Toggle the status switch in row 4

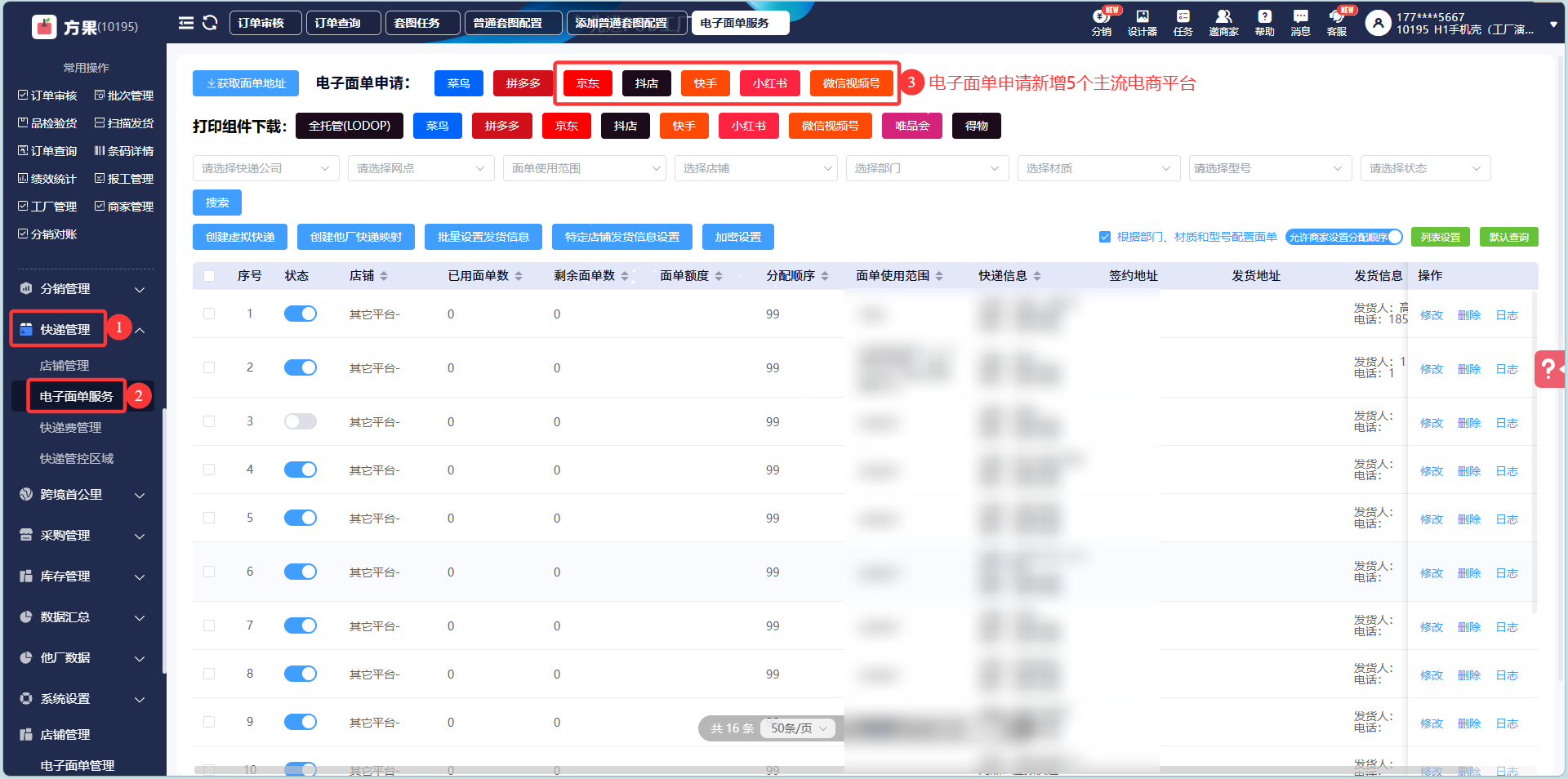click(x=301, y=470)
